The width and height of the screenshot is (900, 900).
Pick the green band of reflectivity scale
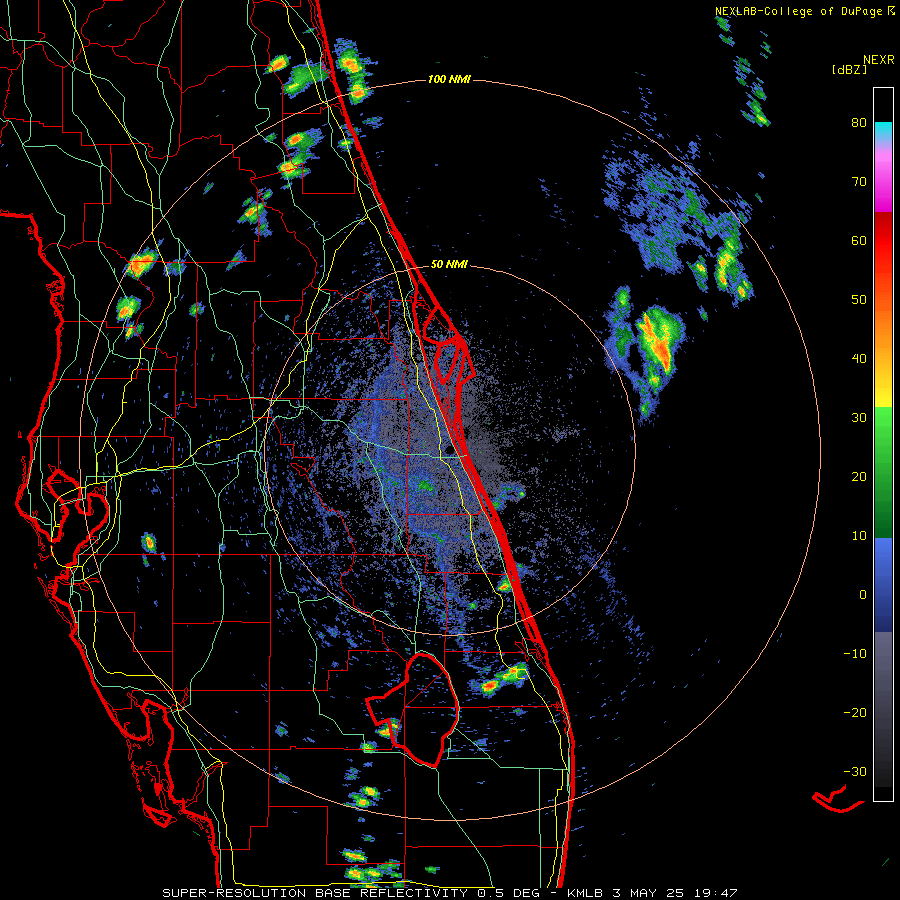pos(883,471)
